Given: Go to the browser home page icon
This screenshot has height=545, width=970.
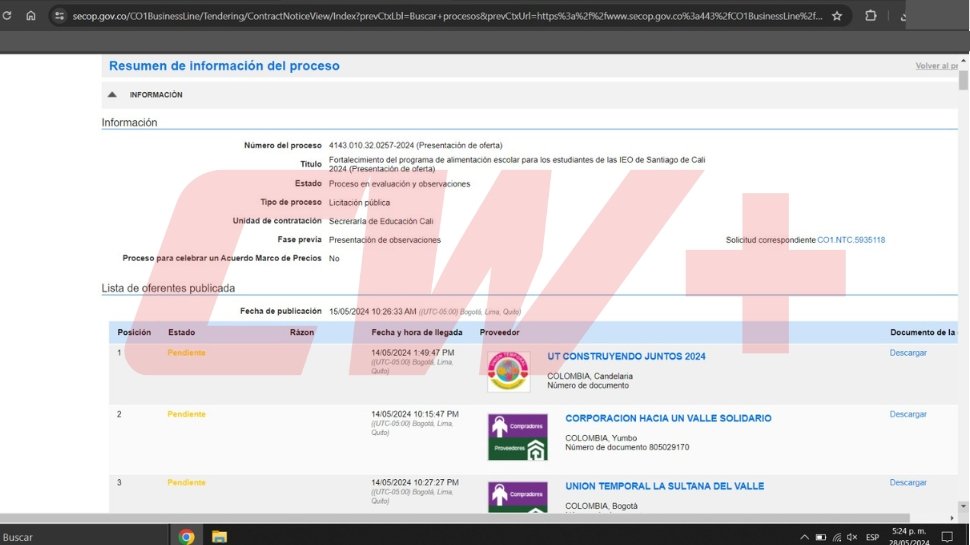Looking at the screenshot, I should tap(30, 16).
